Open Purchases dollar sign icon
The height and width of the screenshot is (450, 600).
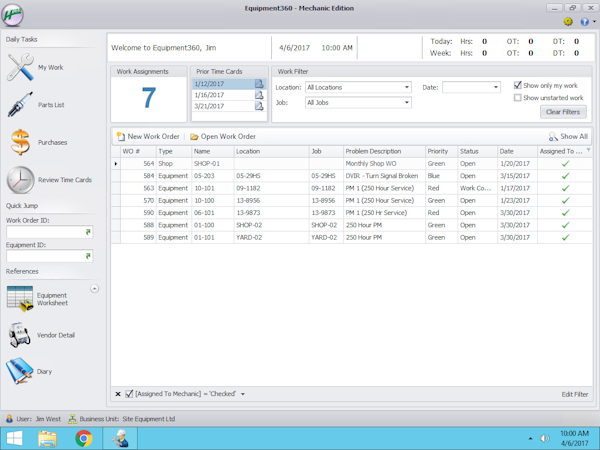[20, 142]
